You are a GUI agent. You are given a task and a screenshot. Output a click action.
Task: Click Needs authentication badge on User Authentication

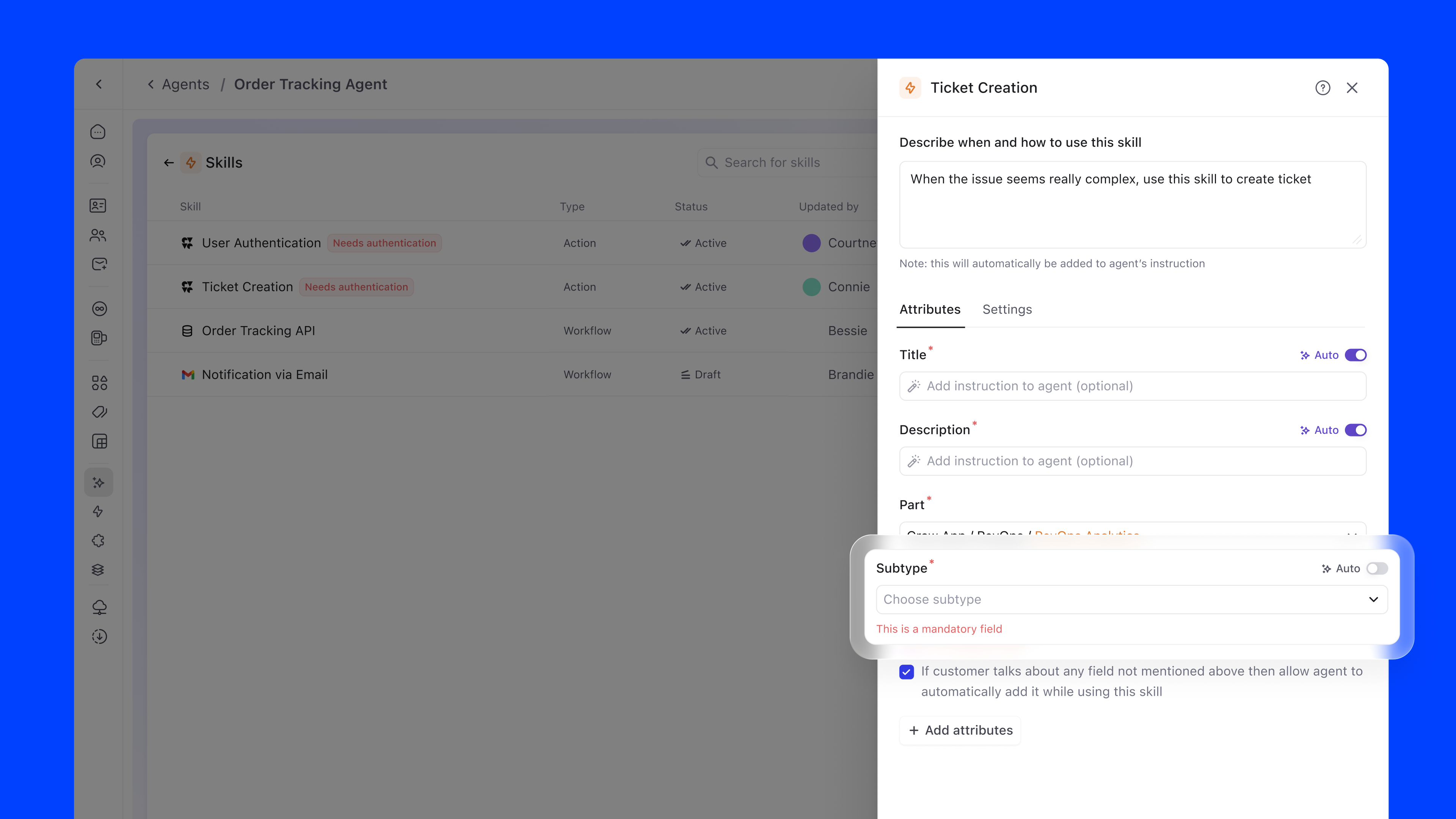(384, 243)
